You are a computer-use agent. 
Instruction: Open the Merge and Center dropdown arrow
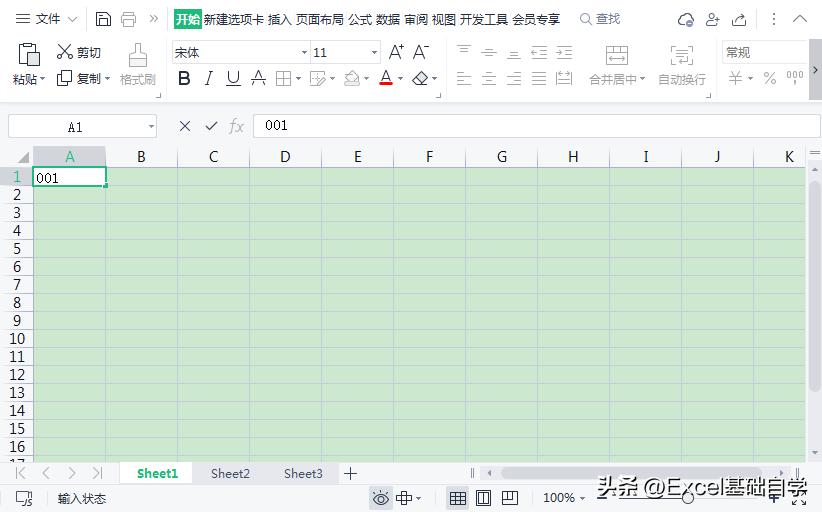click(x=642, y=79)
